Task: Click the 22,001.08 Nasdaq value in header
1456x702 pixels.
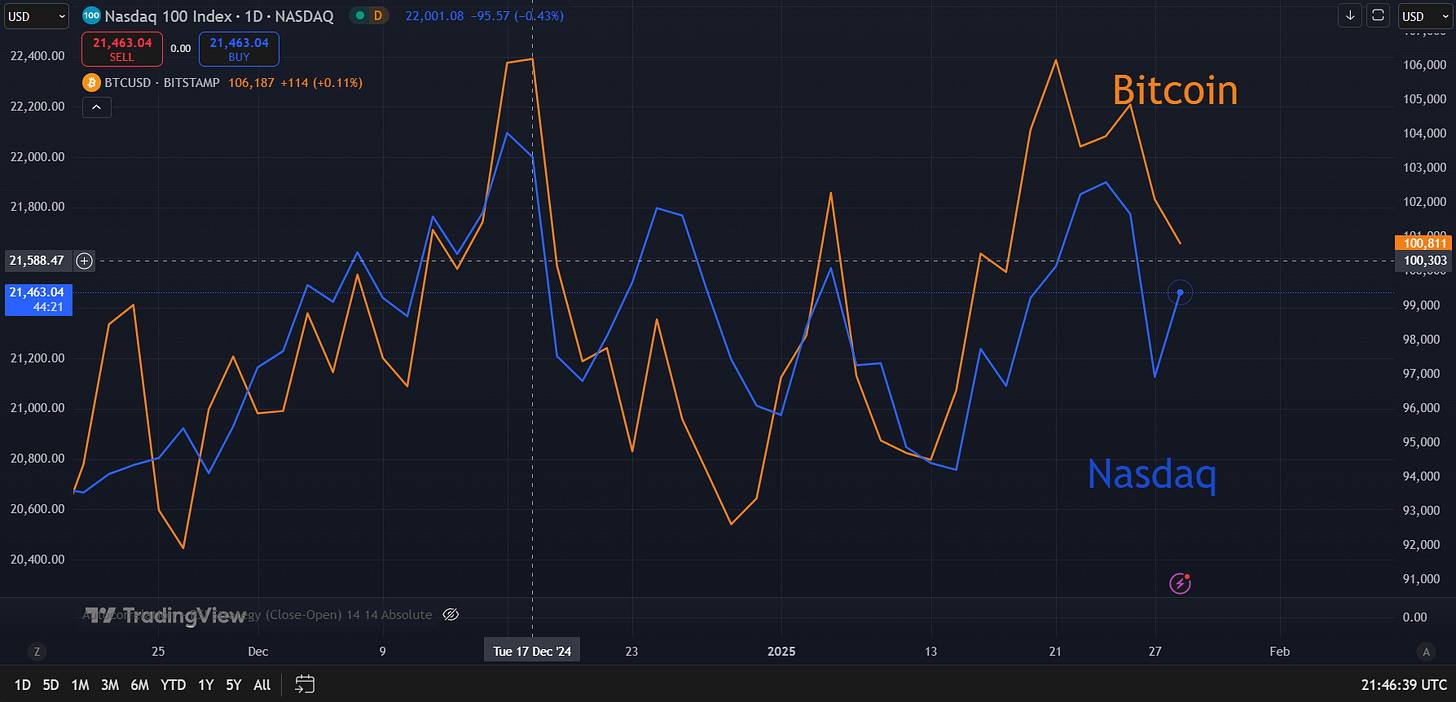Action: pos(435,15)
